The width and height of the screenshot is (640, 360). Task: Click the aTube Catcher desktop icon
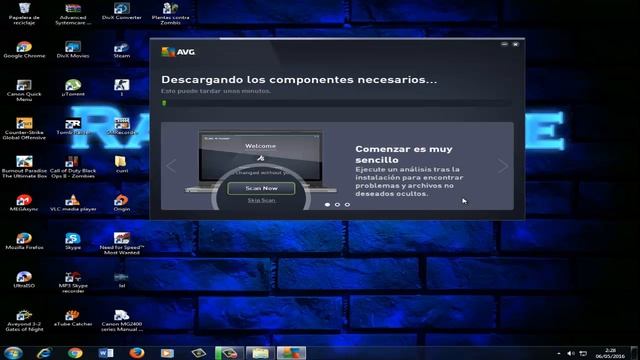click(x=73, y=318)
